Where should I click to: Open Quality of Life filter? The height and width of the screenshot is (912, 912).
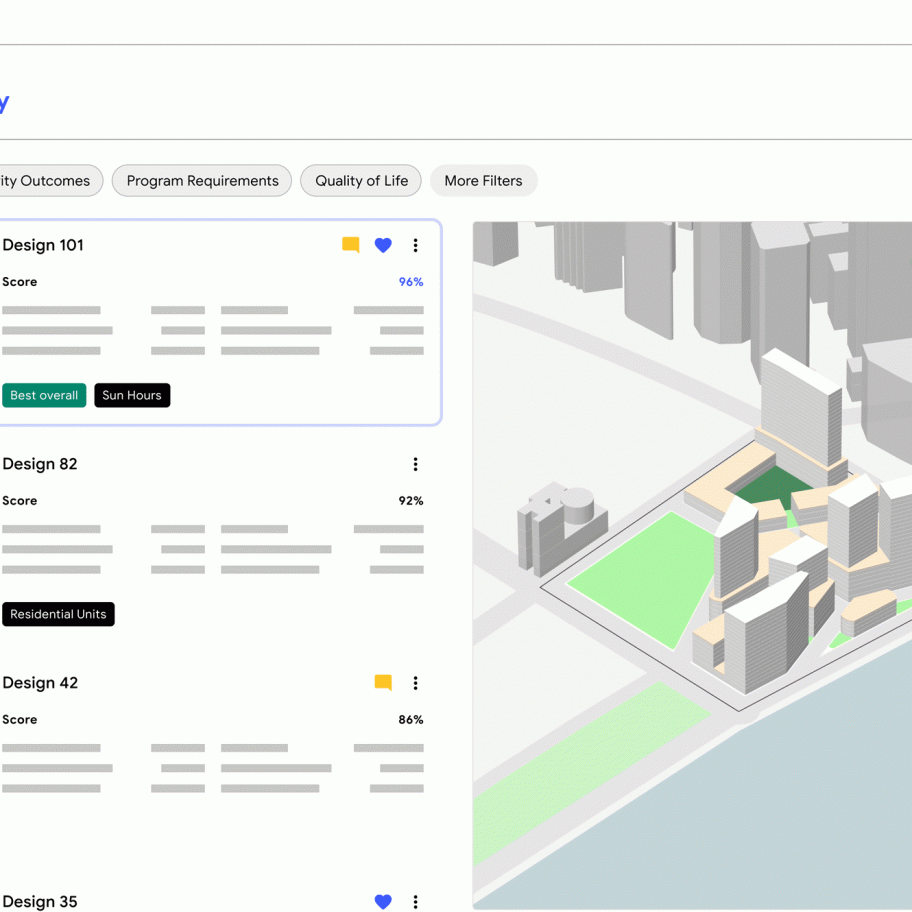361,181
